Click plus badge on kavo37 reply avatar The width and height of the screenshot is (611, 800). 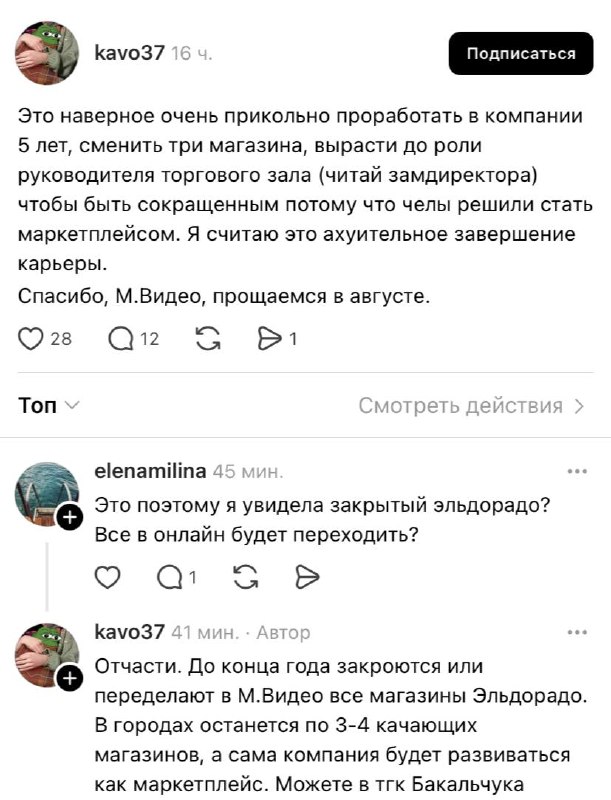click(x=69, y=679)
